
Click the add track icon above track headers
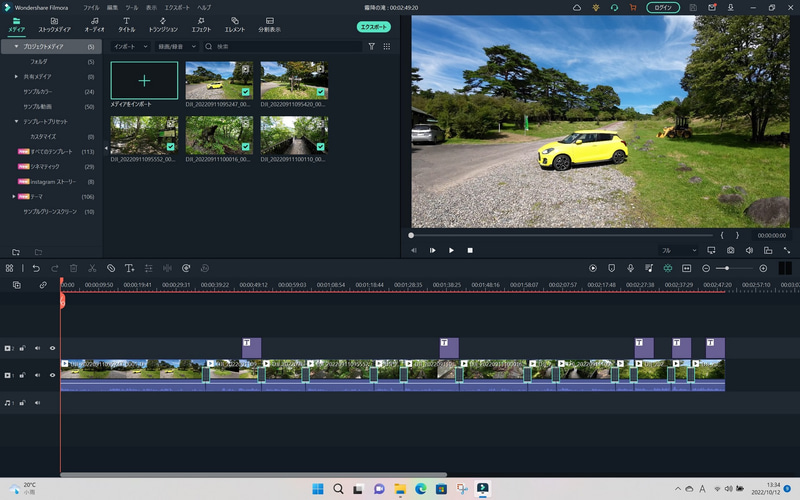coord(17,285)
